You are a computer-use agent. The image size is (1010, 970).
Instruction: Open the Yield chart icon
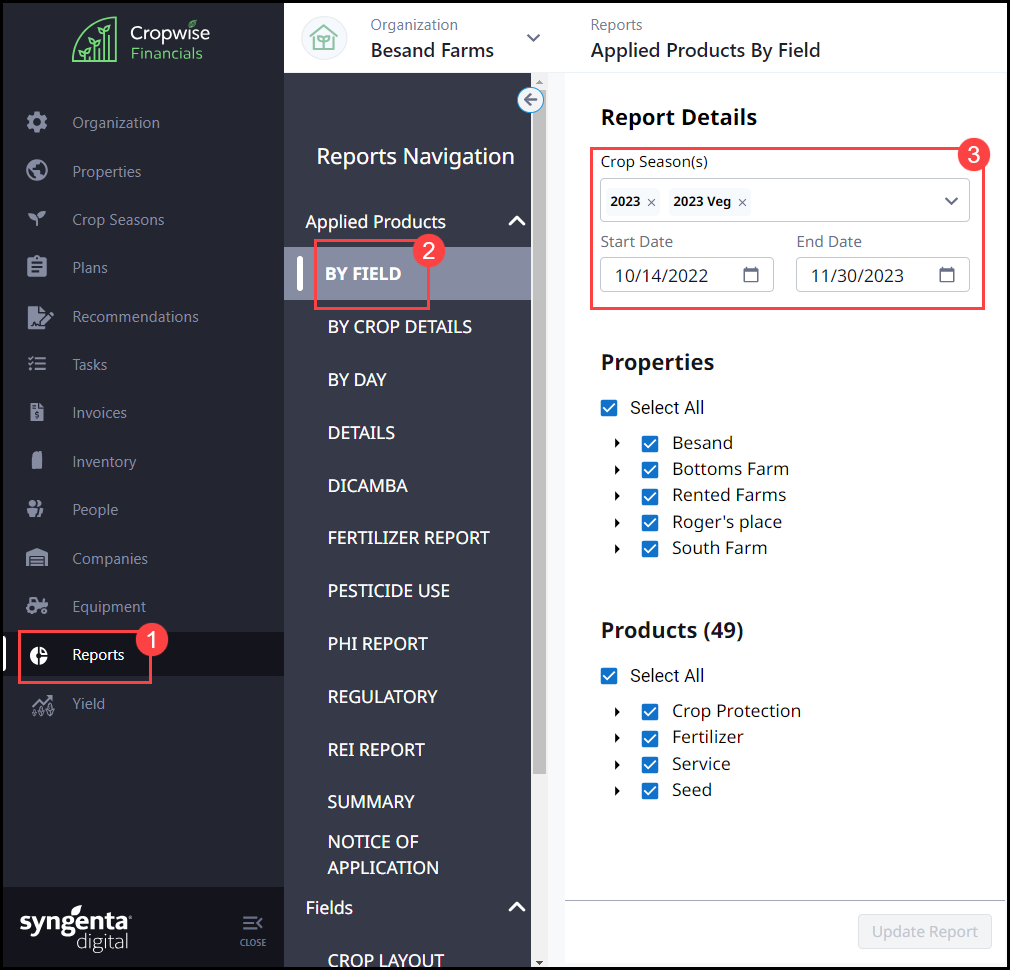(42, 704)
